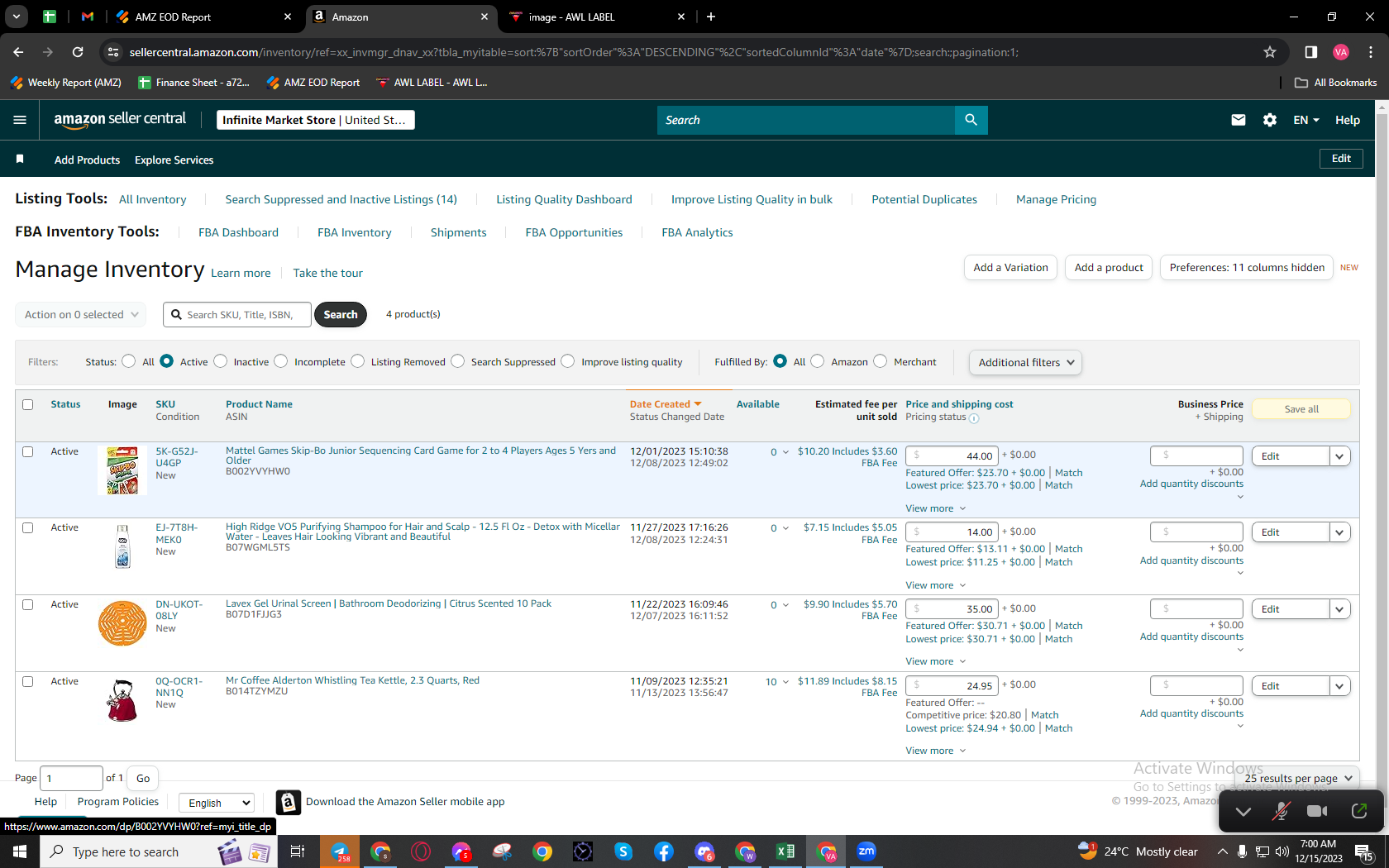Tick the select-all checkbox in table header
The image size is (1389, 868).
[28, 404]
